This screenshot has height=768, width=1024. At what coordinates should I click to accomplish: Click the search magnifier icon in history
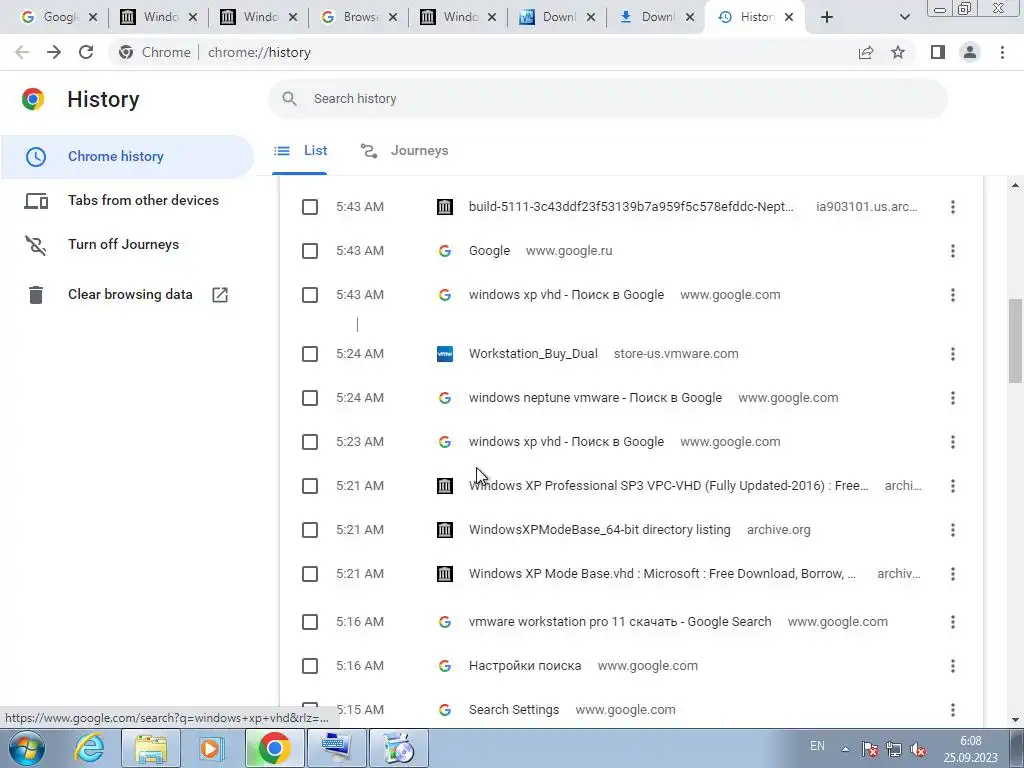[x=289, y=99]
